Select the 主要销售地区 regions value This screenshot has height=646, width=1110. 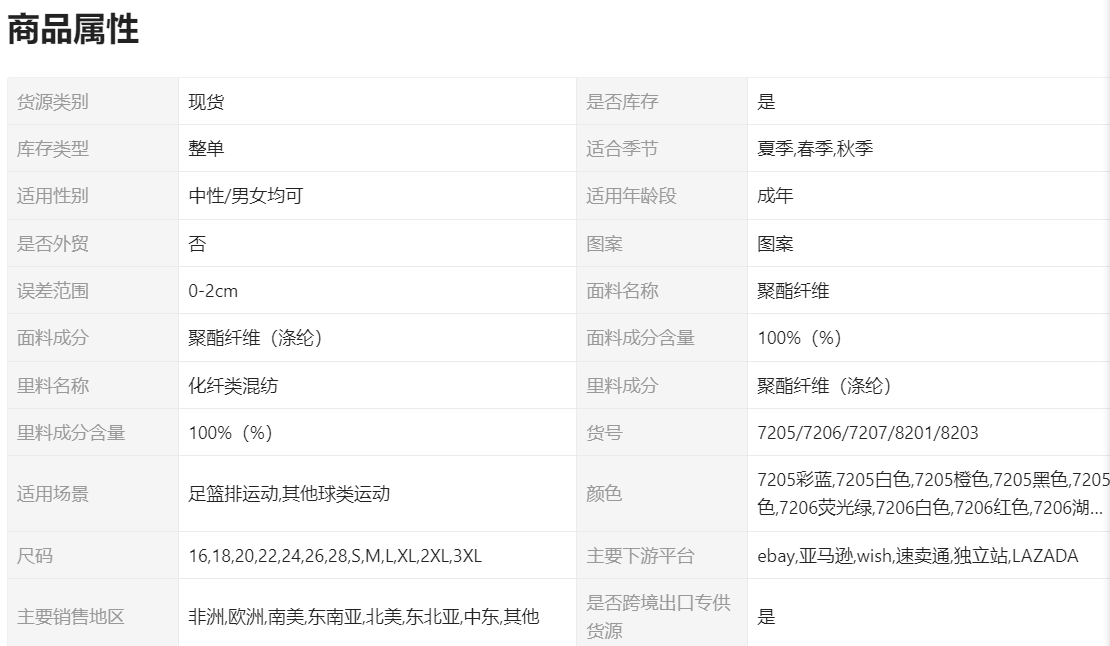point(364,617)
